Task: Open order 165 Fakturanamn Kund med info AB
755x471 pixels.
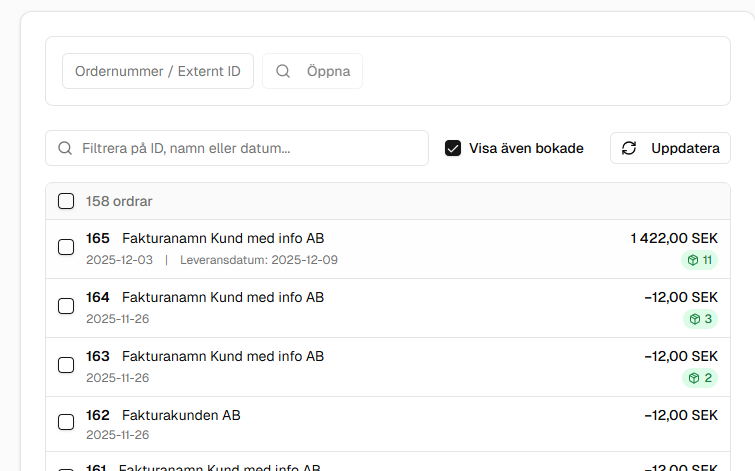Action: [x=388, y=249]
